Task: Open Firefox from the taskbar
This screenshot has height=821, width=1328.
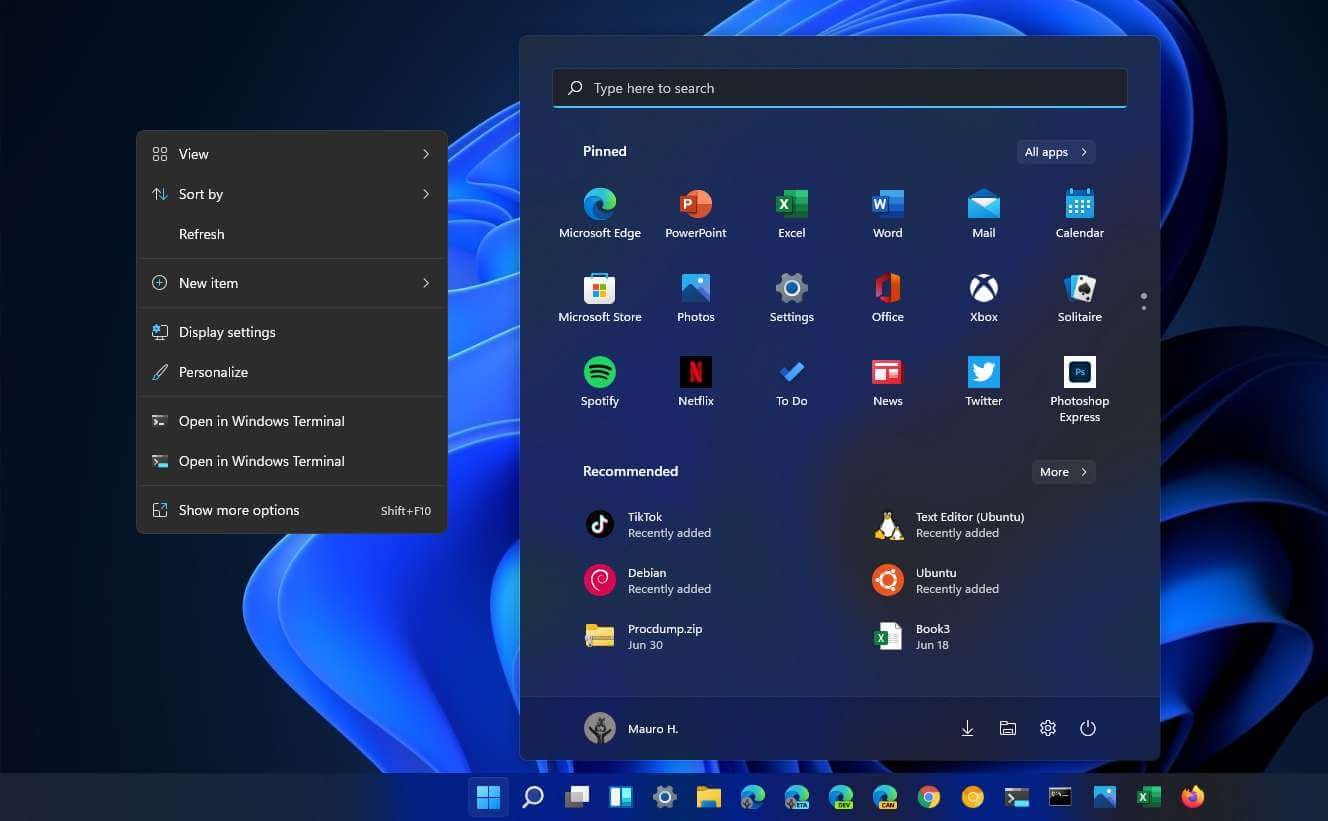Action: click(x=1192, y=797)
